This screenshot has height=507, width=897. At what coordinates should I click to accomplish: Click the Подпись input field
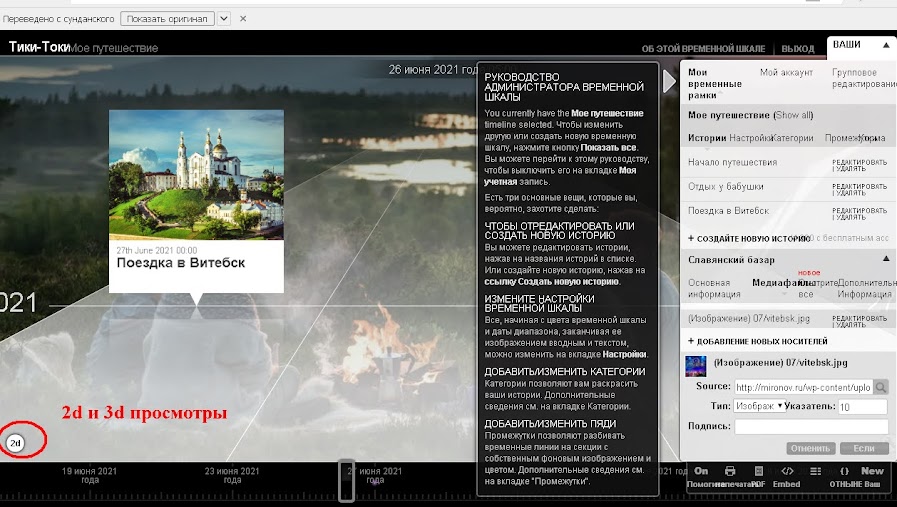(x=811, y=426)
